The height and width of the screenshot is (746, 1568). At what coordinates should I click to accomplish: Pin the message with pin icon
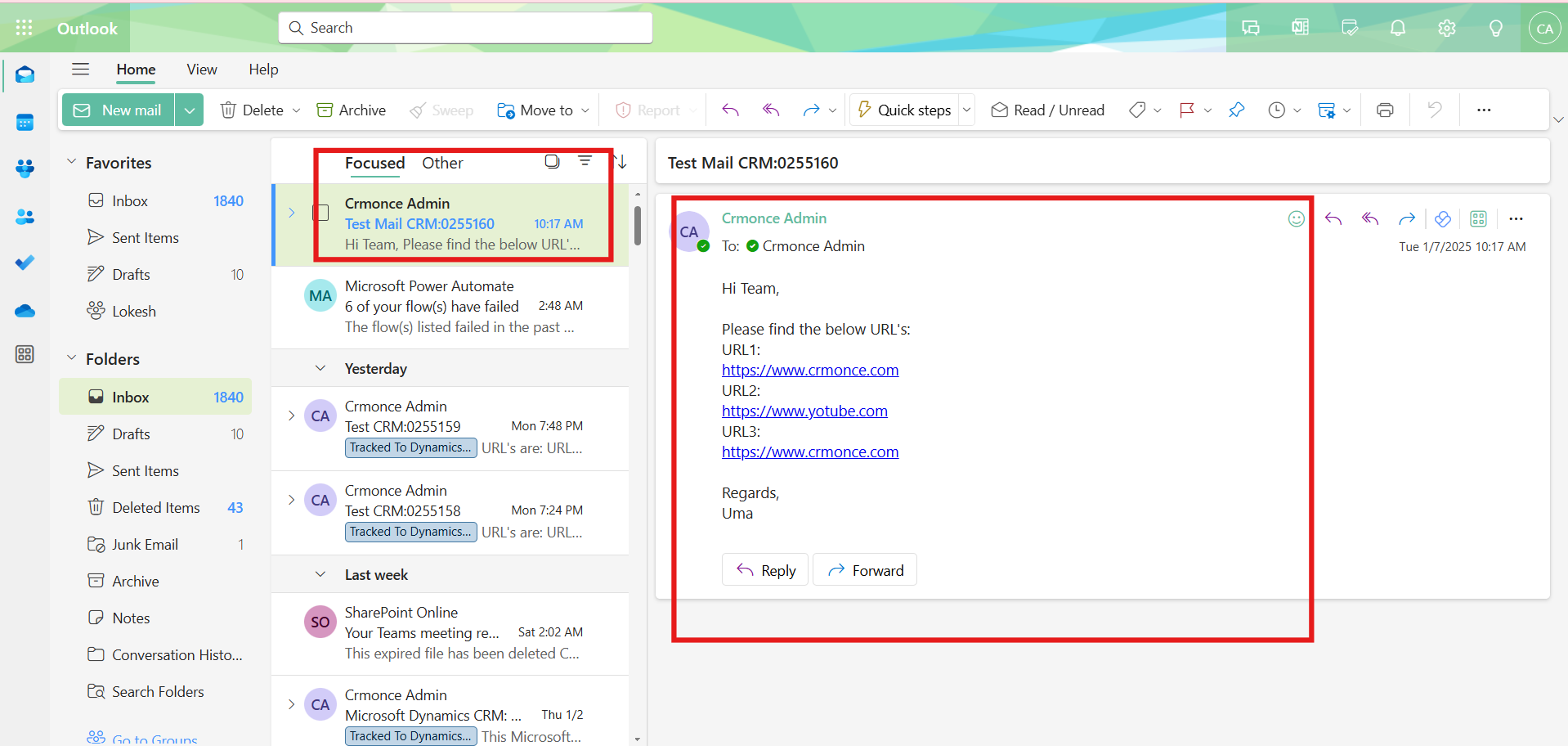click(x=1237, y=110)
